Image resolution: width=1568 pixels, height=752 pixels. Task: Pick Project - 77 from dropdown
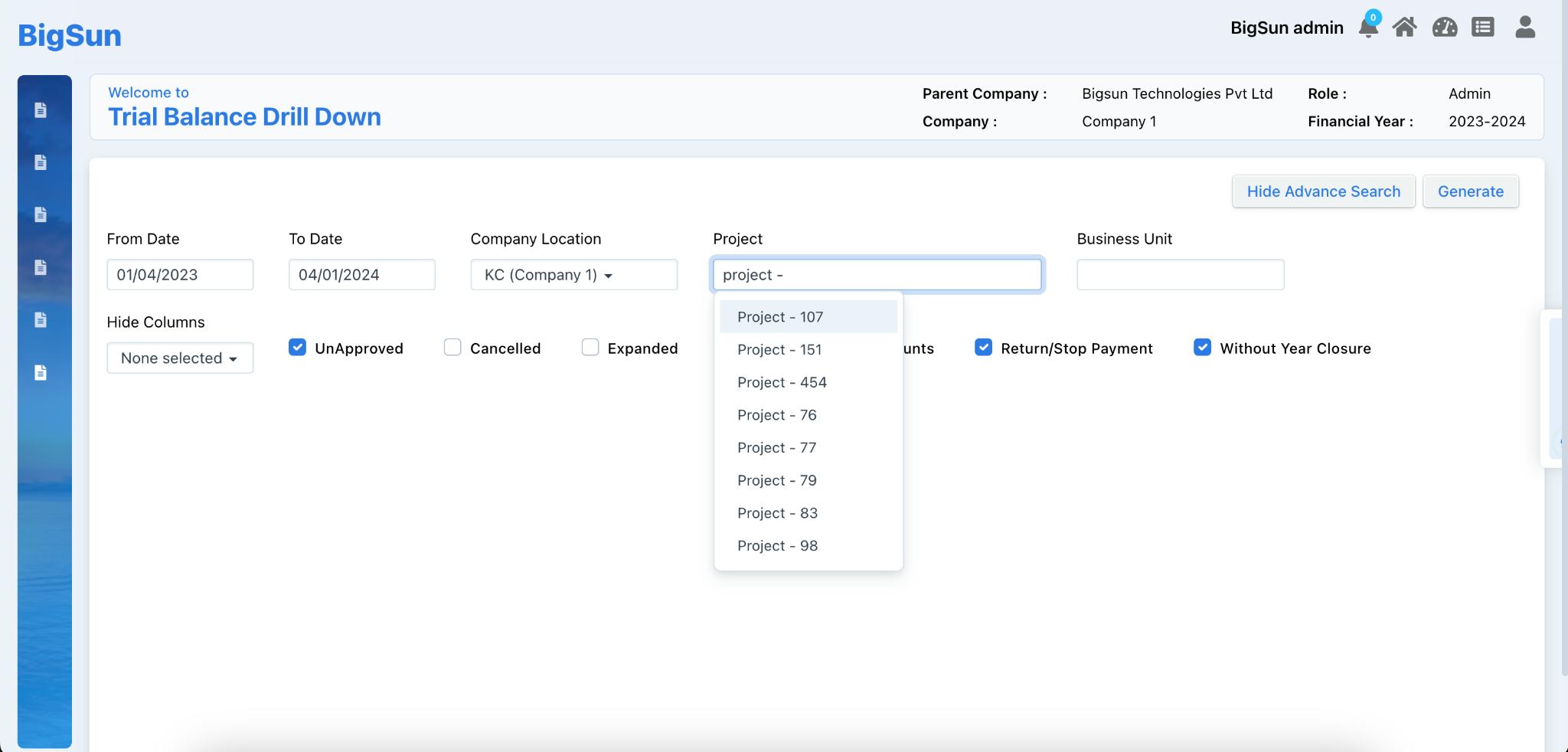(808, 448)
